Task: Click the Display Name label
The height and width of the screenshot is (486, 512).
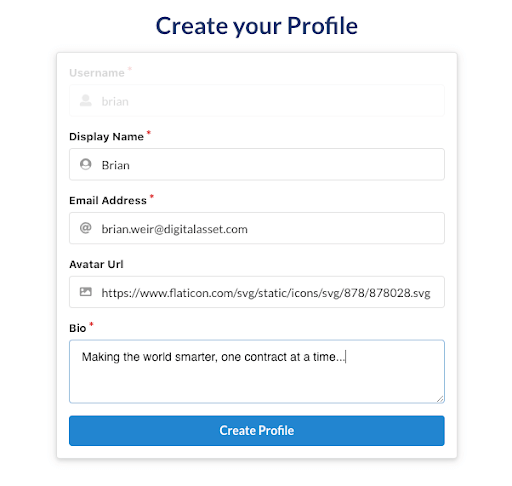Action: [106, 137]
